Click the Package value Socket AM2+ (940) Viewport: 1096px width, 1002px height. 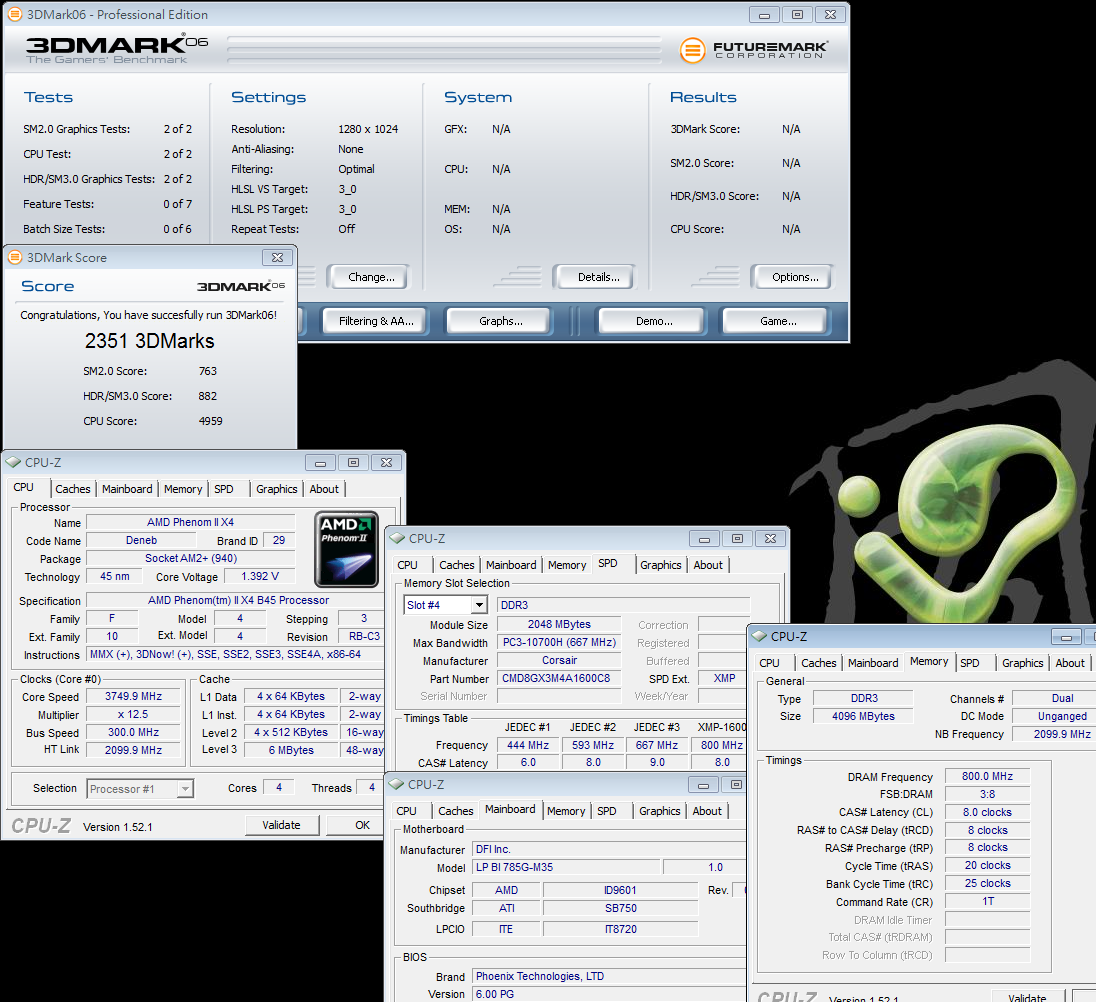point(191,558)
